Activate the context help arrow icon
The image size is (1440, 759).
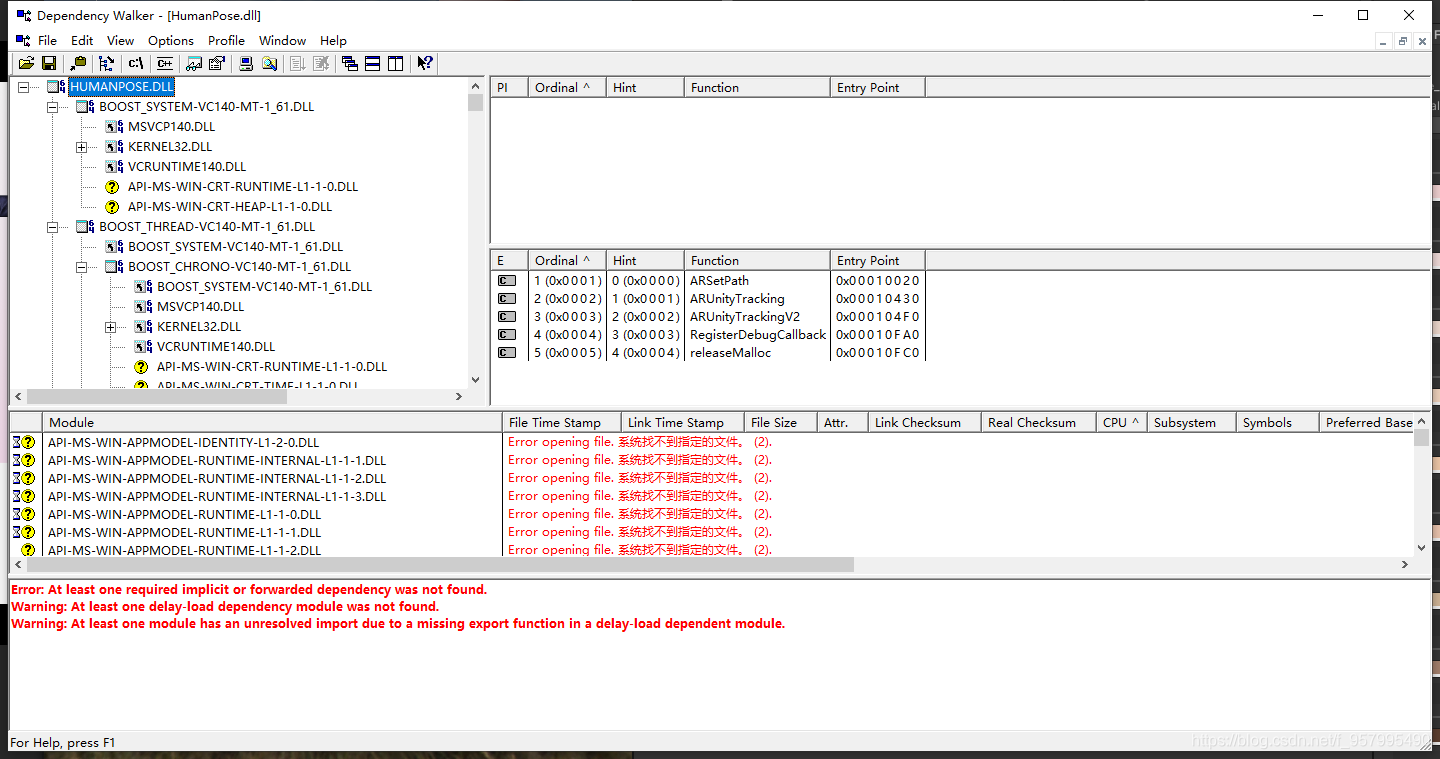pos(424,63)
